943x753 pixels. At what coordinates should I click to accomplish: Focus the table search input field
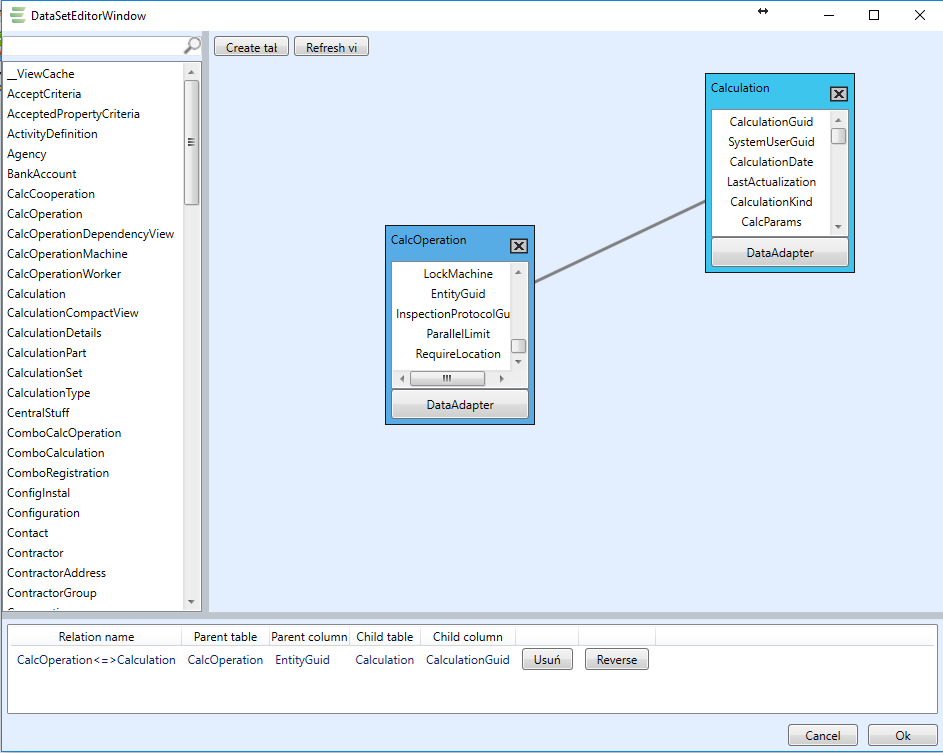[x=93, y=47]
